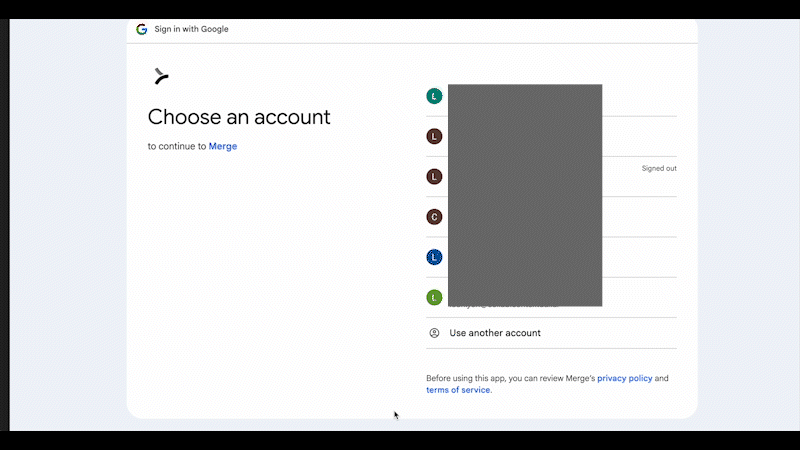
Task: Select the teal L avatar account
Action: pyautogui.click(x=434, y=96)
